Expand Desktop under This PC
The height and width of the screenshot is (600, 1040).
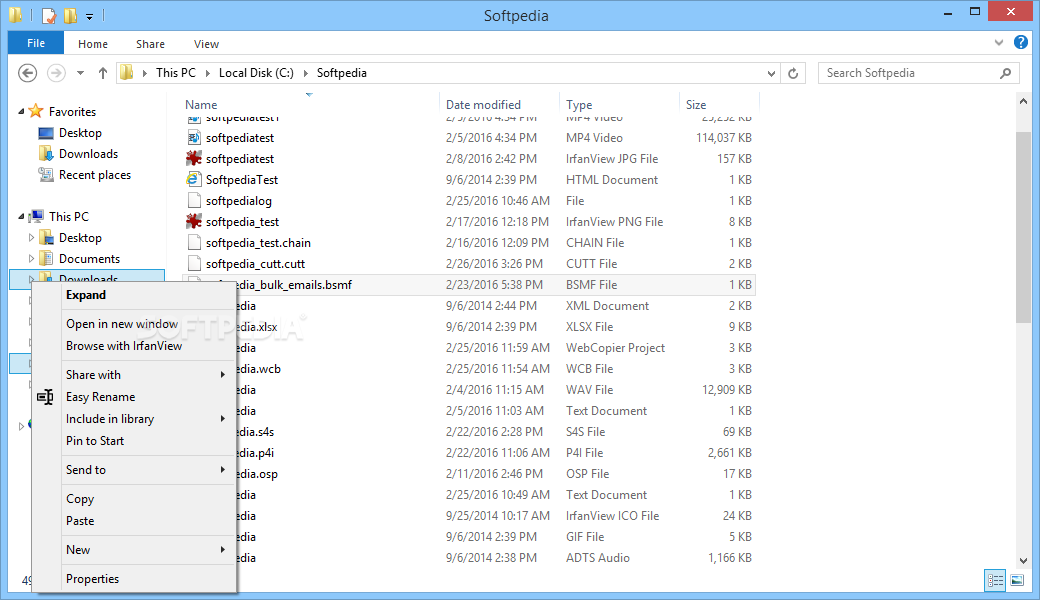[31, 237]
